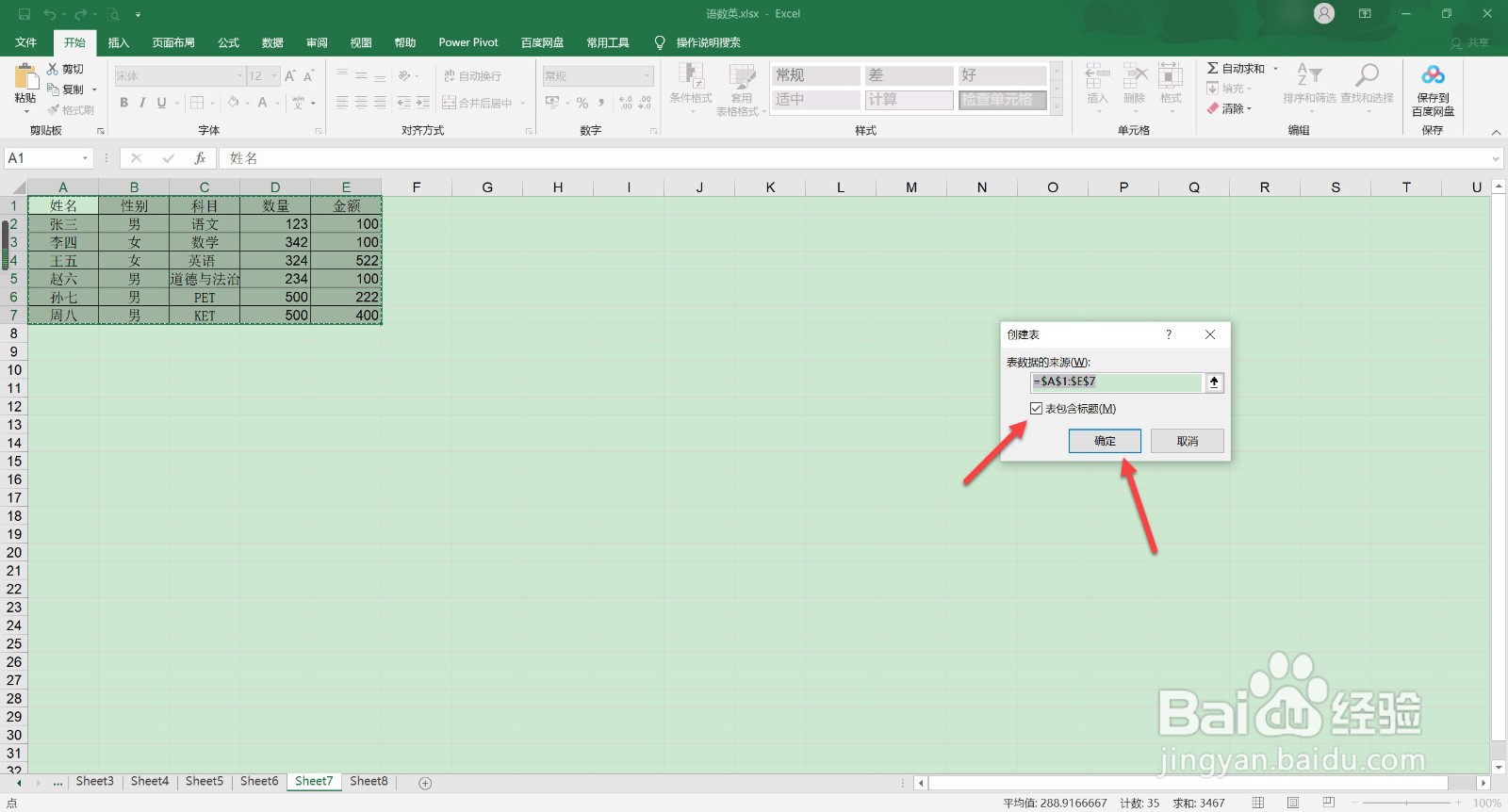Click the Insert cells icon

[x=1097, y=76]
